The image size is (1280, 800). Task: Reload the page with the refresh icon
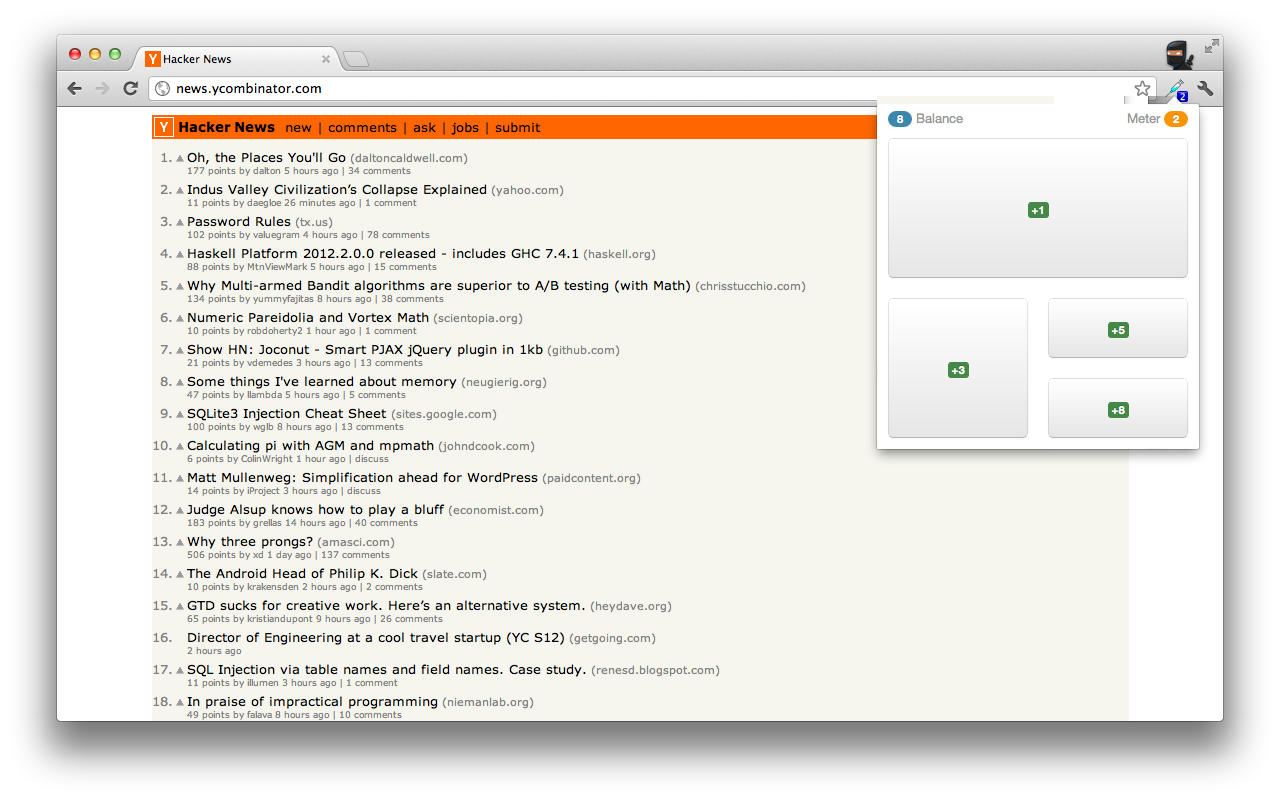click(130, 88)
